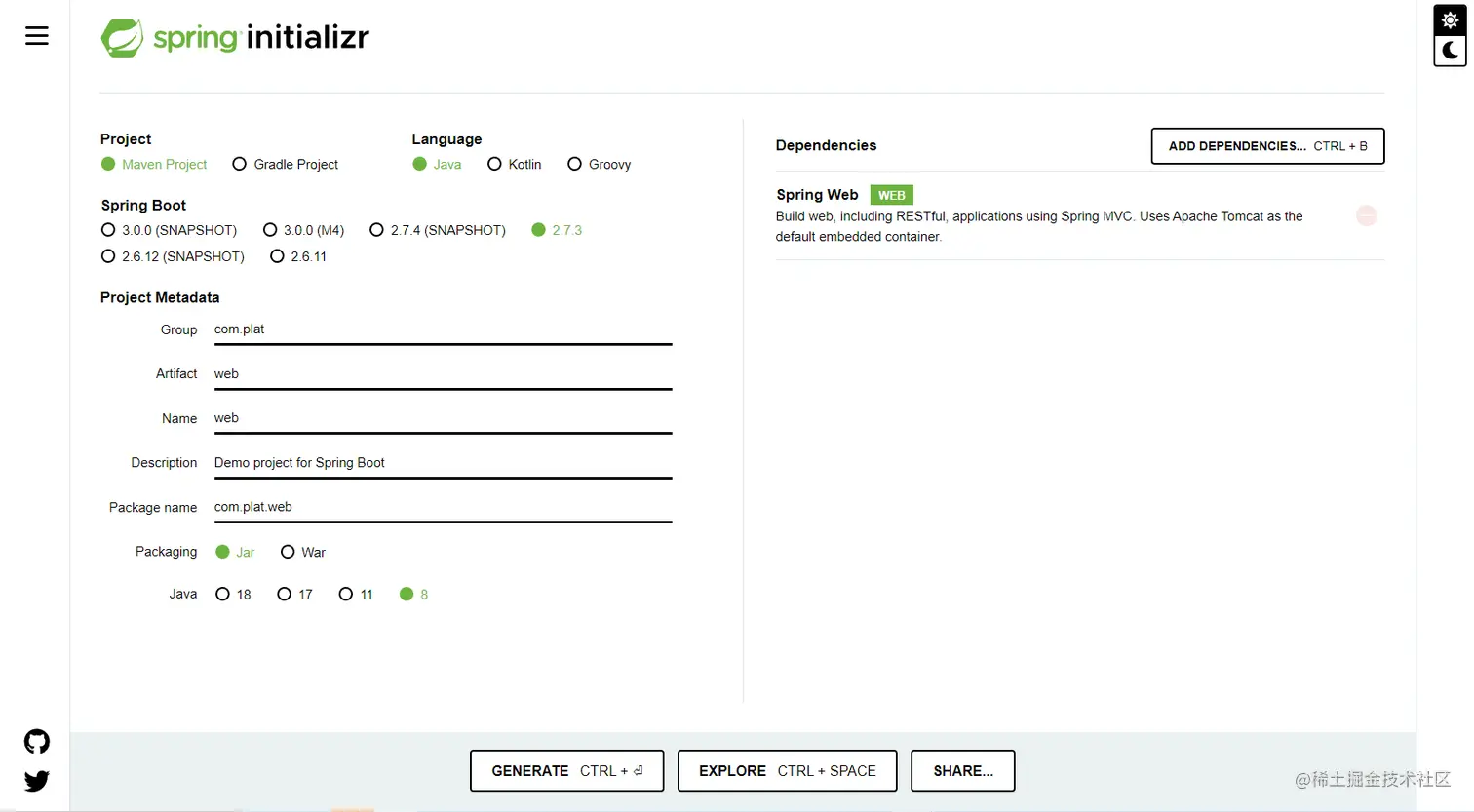Select Spring Boot 2.7.4 (SNAPSHOT)

click(438, 230)
